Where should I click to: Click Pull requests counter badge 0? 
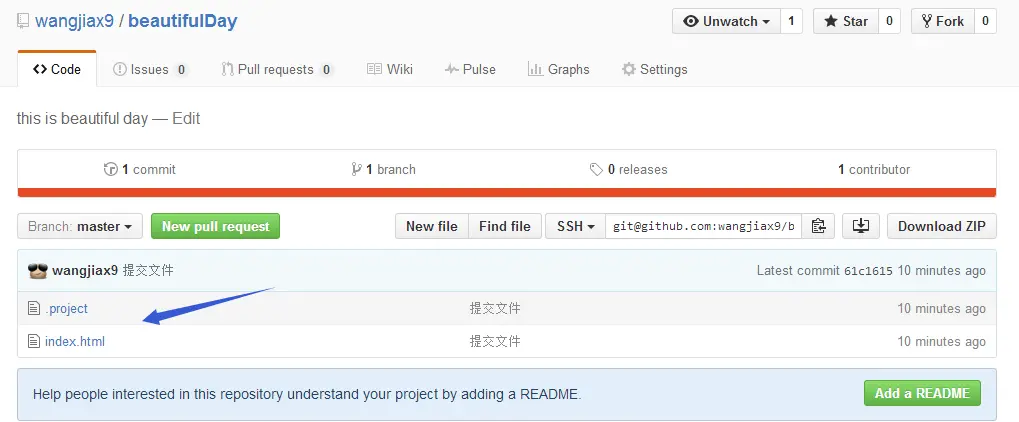pyautogui.click(x=327, y=70)
